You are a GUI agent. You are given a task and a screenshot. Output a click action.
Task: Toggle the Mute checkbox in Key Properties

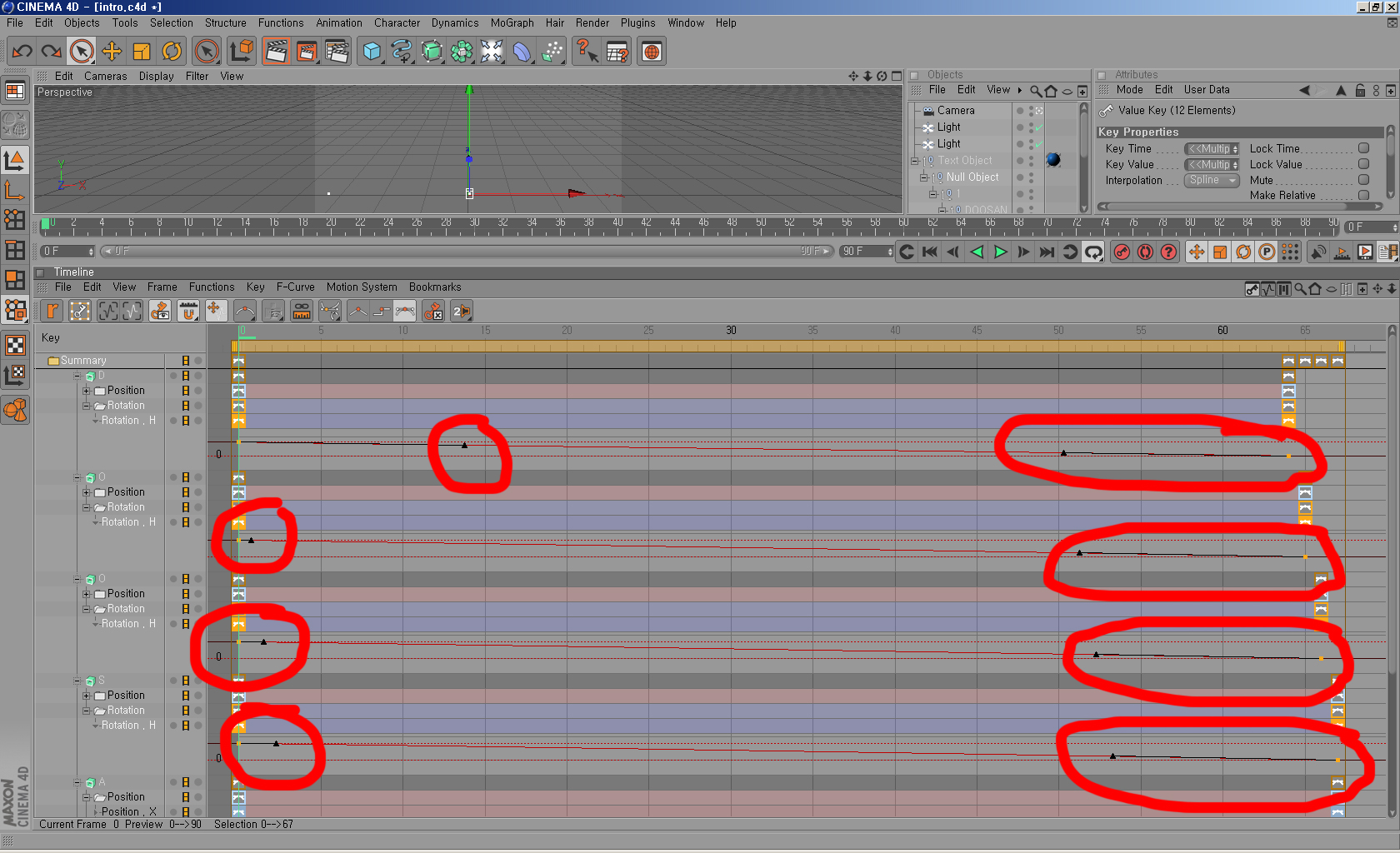point(1363,180)
